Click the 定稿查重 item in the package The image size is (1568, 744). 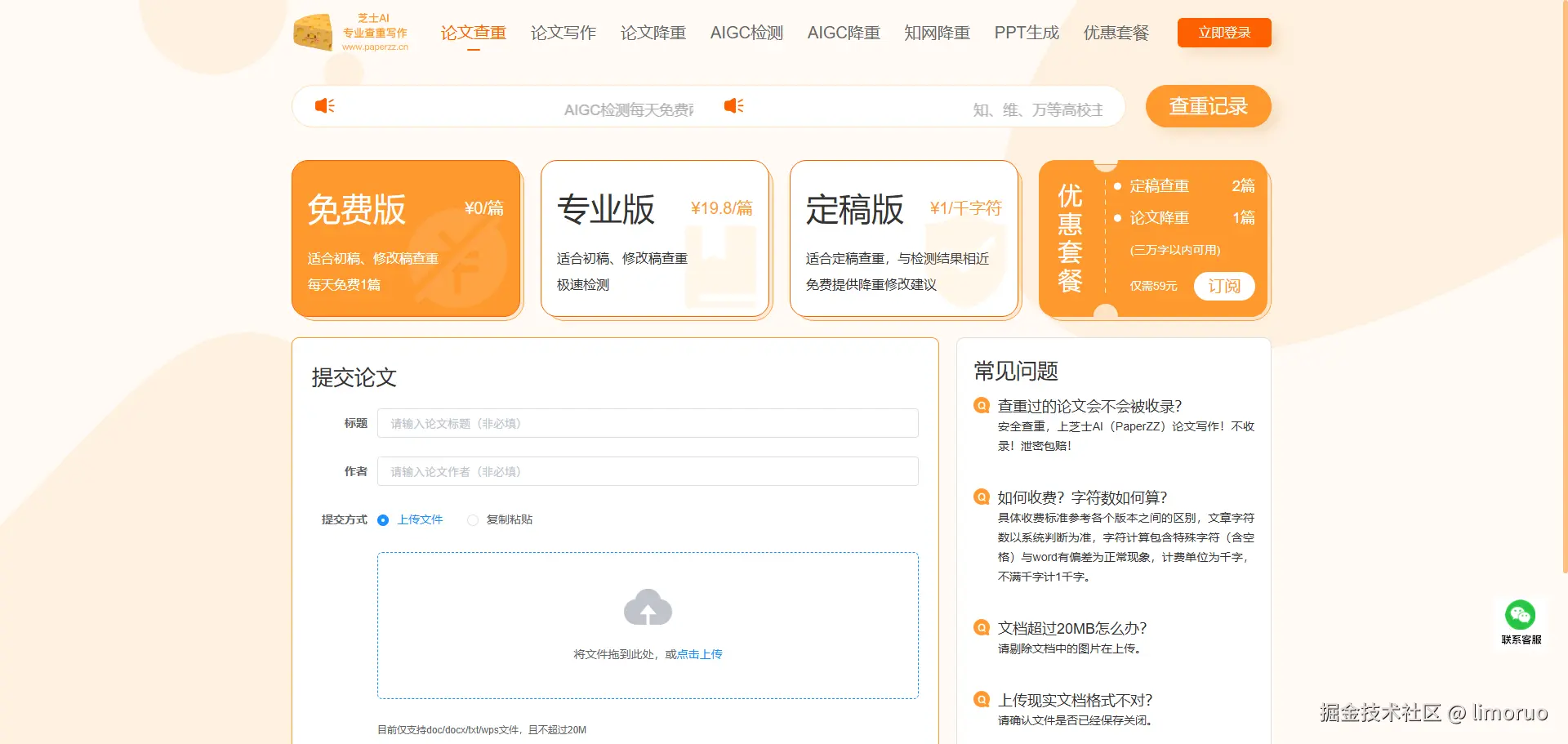coord(1160,186)
